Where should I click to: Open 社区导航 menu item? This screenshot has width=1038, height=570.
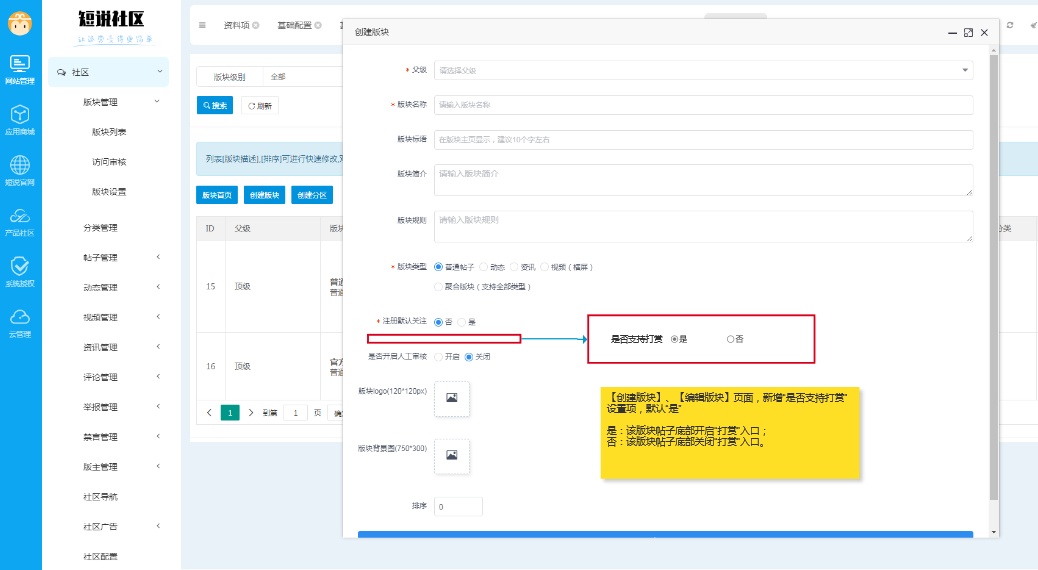point(100,497)
